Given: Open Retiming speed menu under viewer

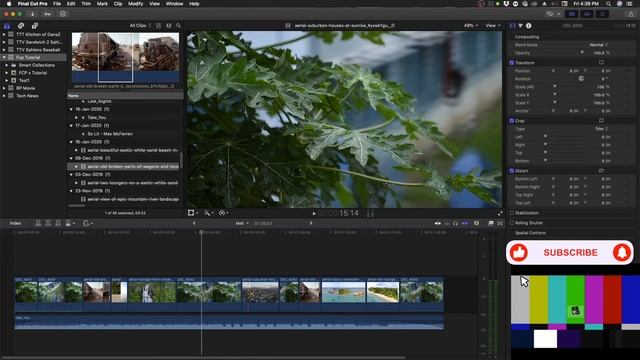Looking at the screenshot, I should coord(223,213).
